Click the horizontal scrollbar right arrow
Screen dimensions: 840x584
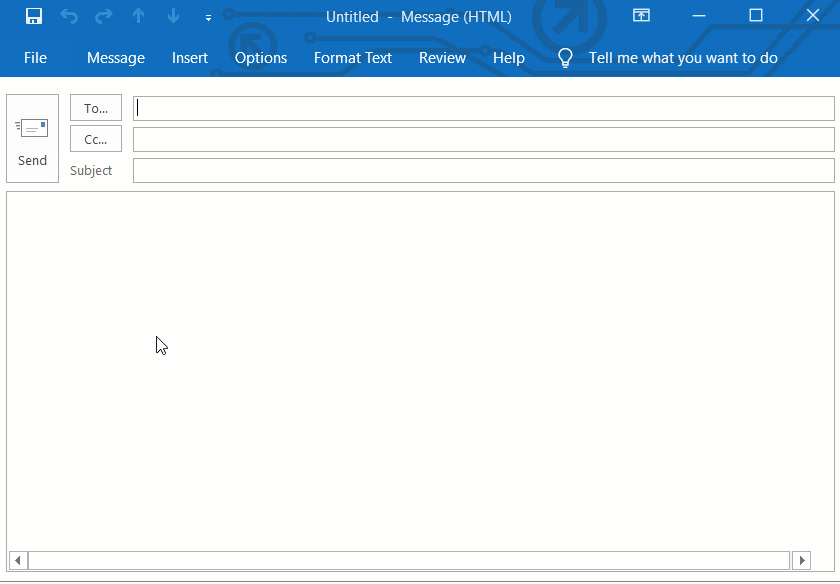click(801, 560)
